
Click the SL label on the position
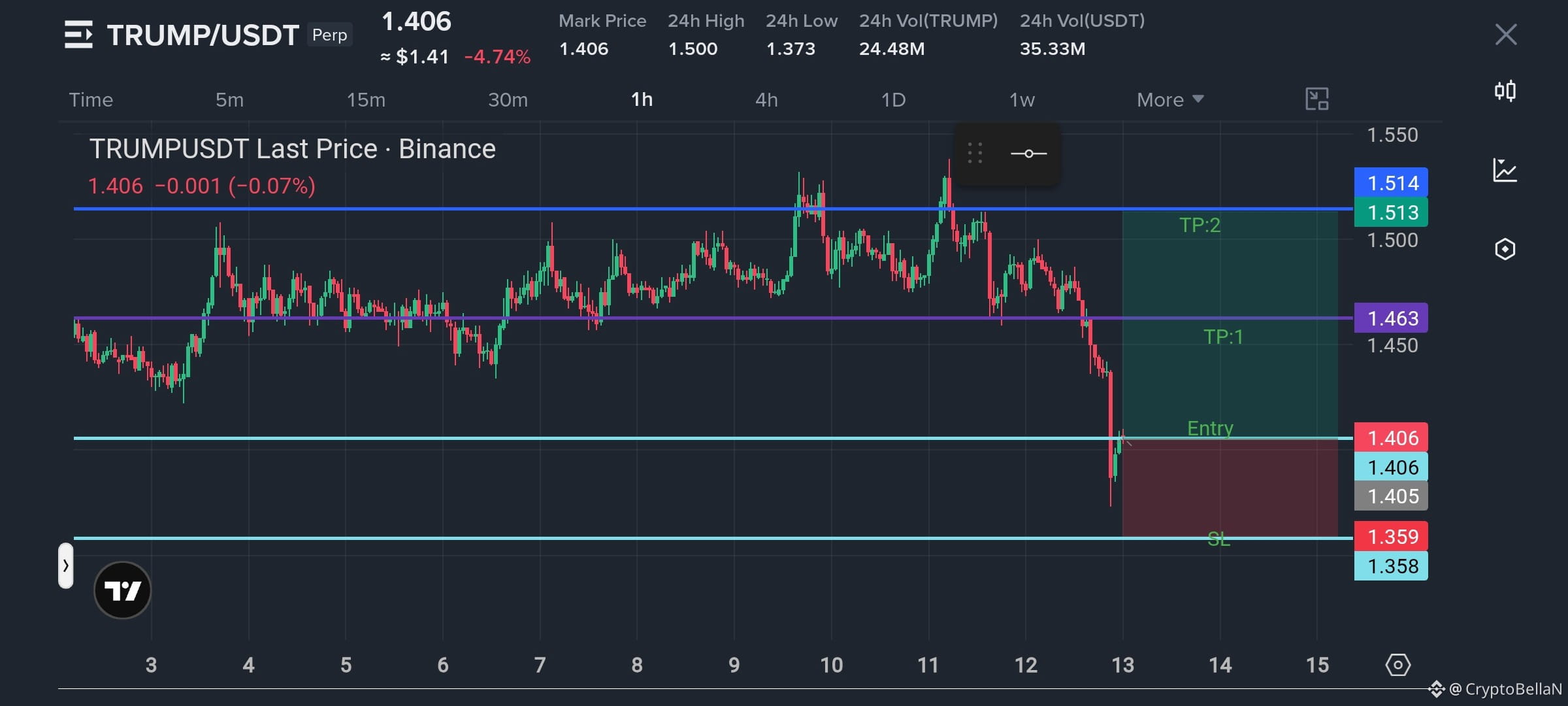(1218, 539)
